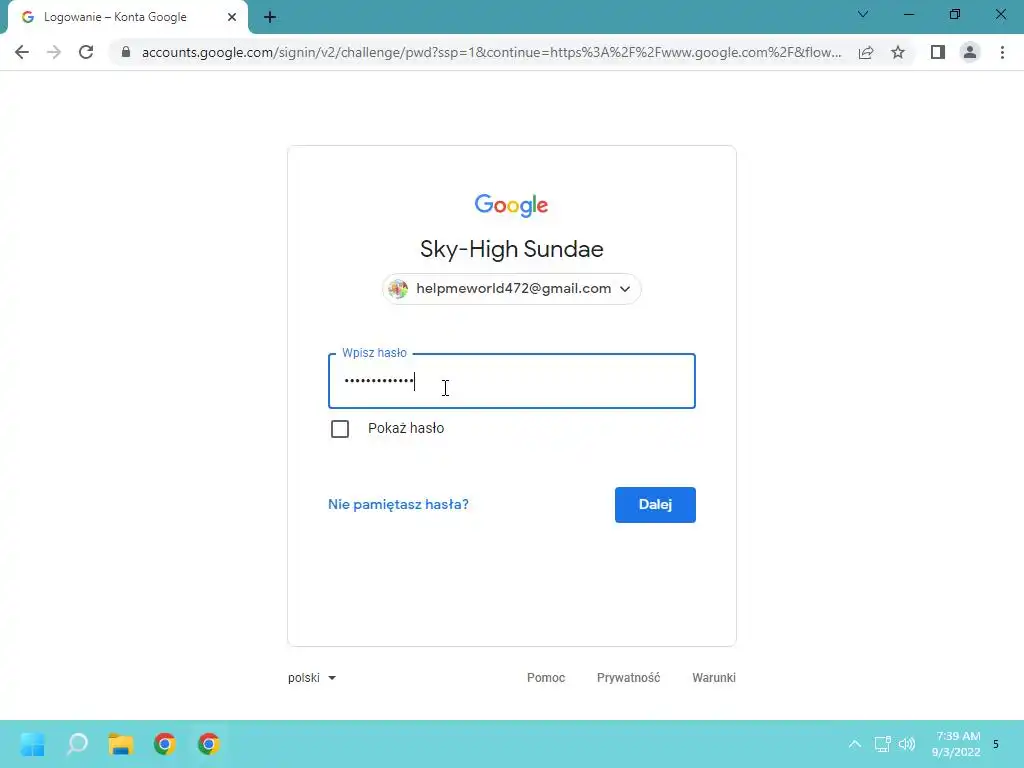The height and width of the screenshot is (768, 1024).
Task: Click the Sky-High Sundae heading
Action: pos(511,249)
